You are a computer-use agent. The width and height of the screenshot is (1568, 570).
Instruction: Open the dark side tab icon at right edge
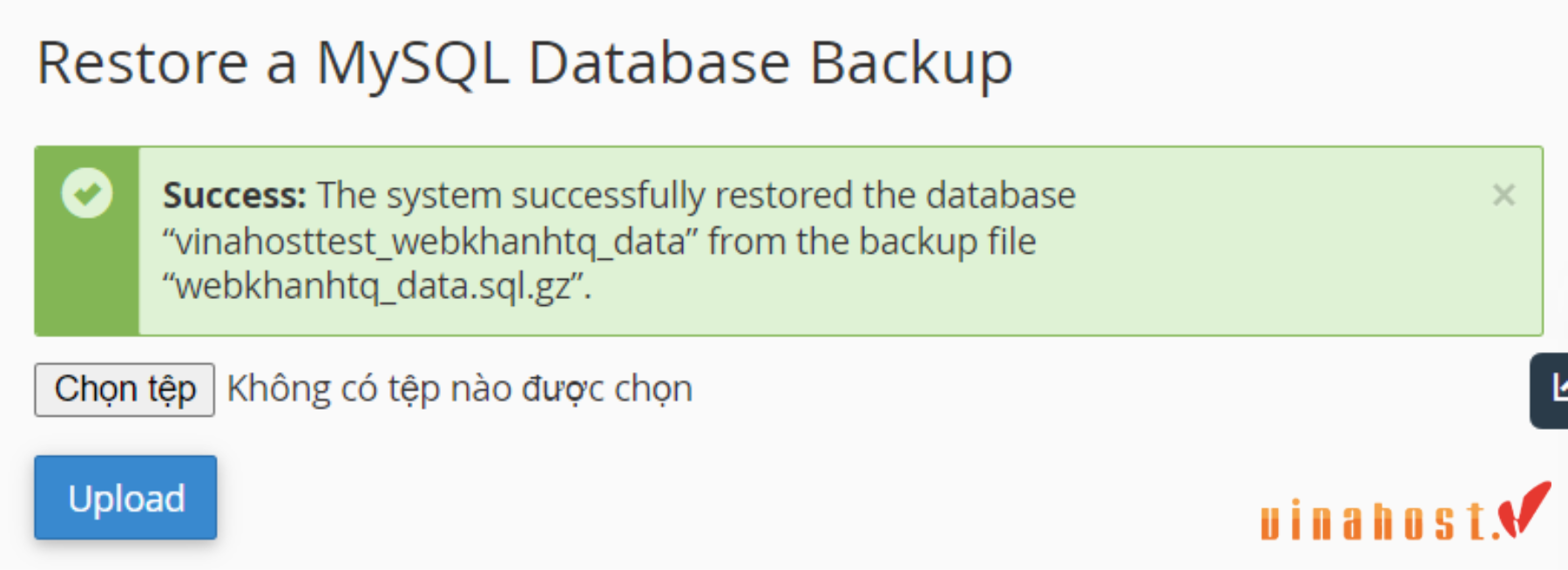tap(1550, 390)
